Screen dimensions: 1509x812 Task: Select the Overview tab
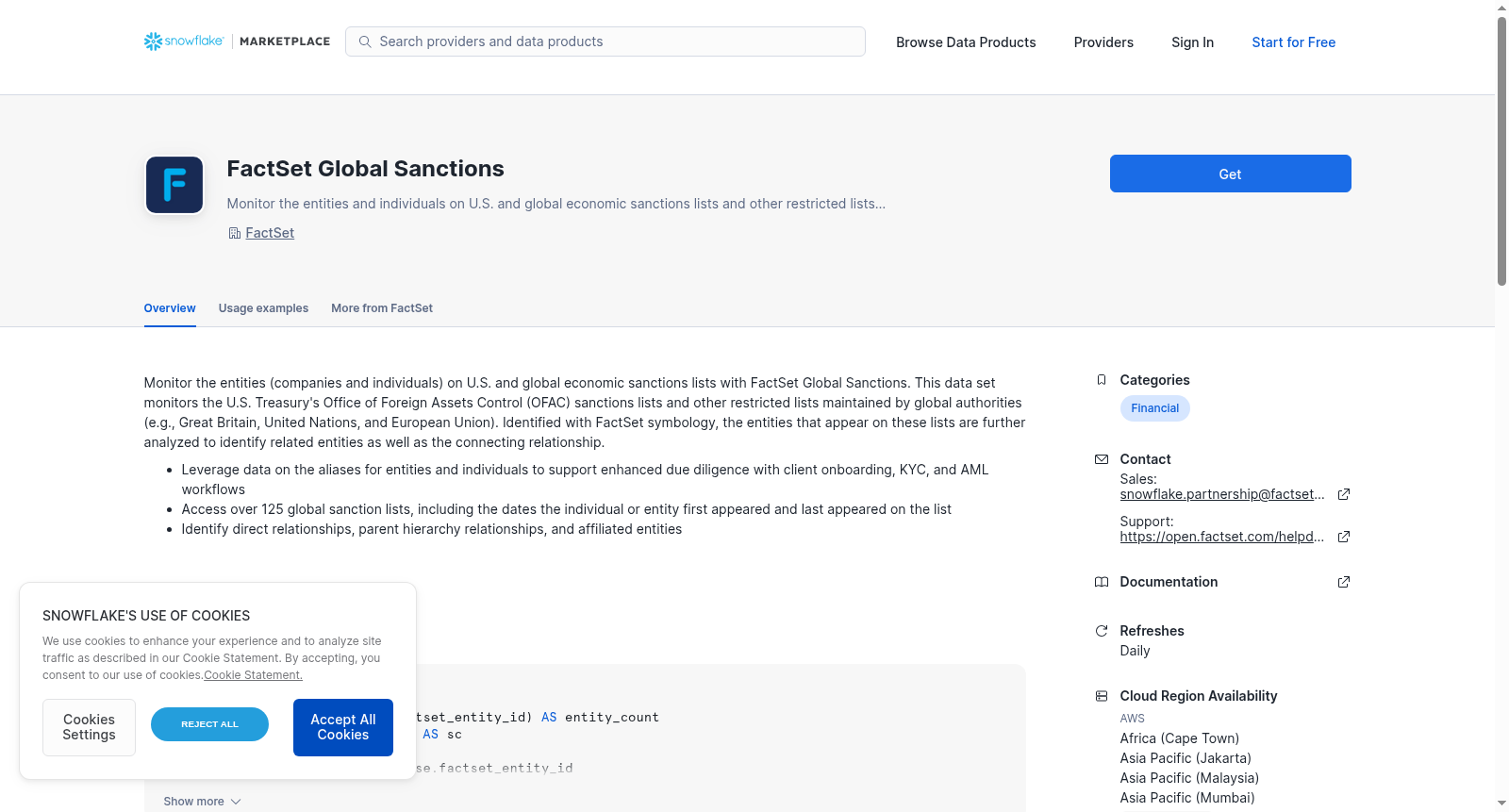point(170,308)
